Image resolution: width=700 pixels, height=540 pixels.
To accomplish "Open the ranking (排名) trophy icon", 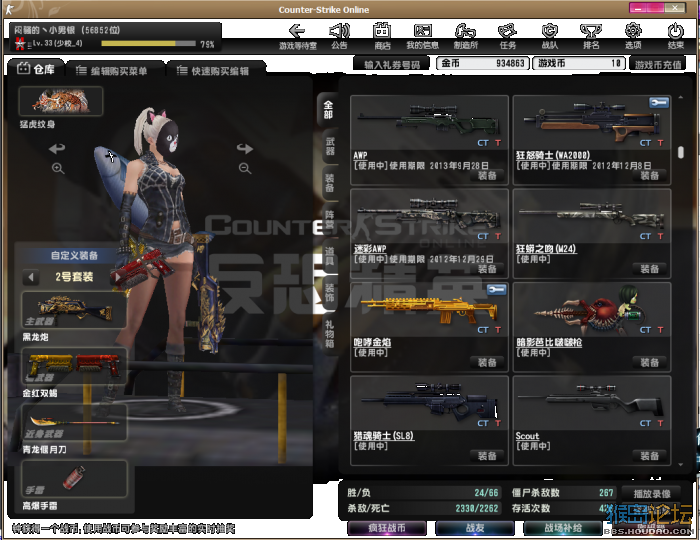I will coord(591,36).
